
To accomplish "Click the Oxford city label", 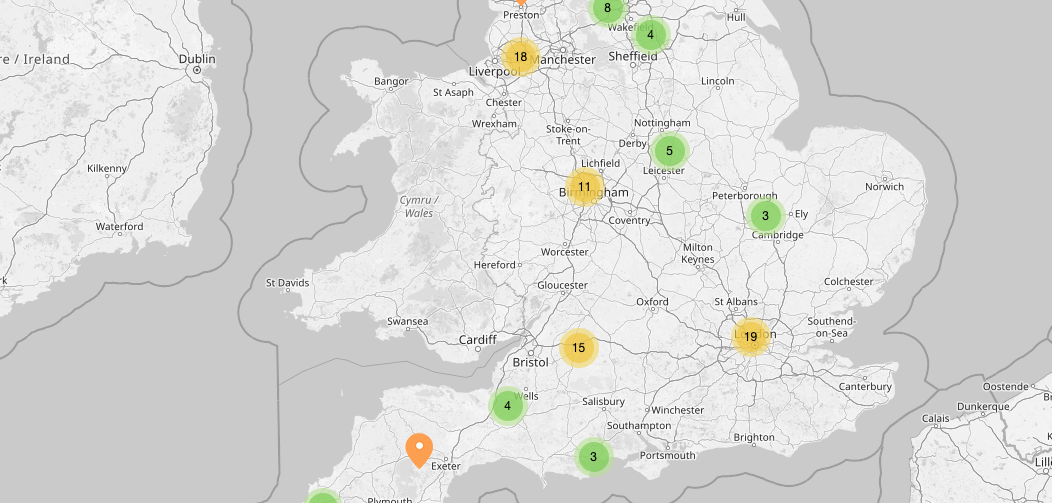I will tap(652, 301).
